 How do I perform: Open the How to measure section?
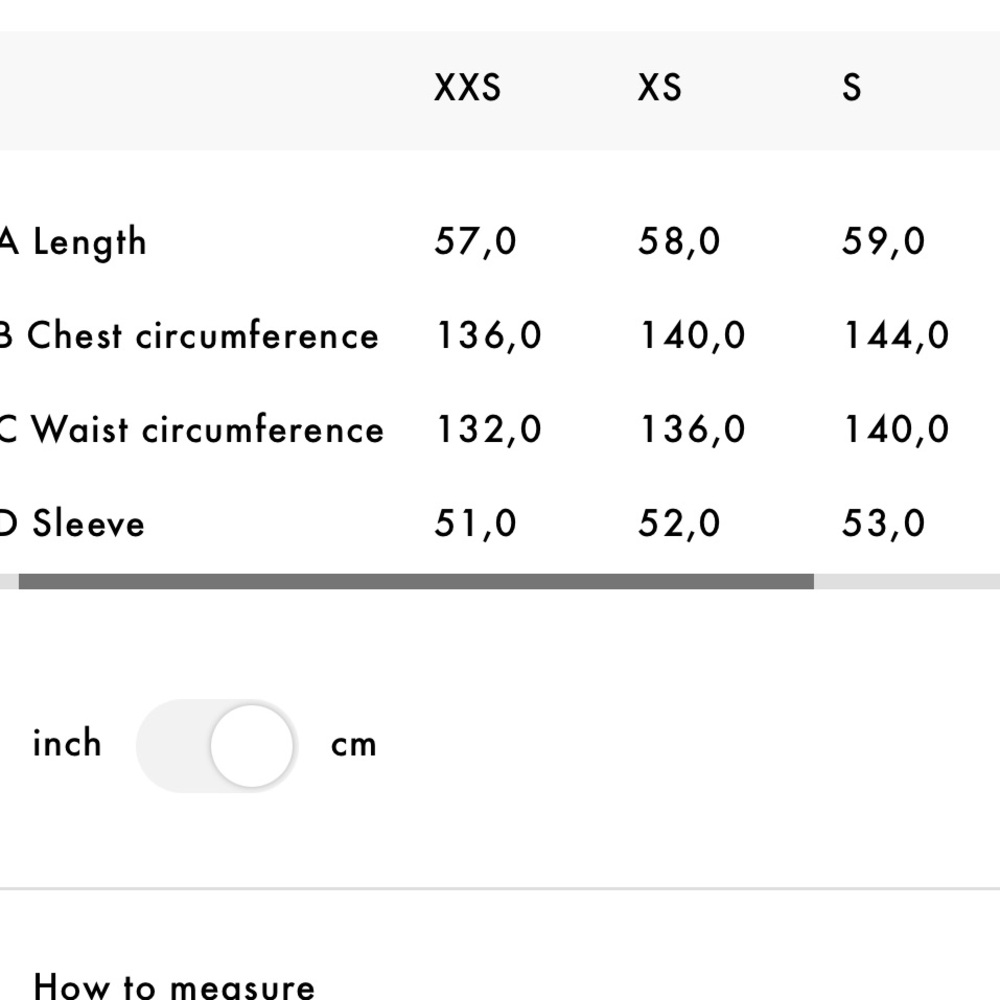173,985
